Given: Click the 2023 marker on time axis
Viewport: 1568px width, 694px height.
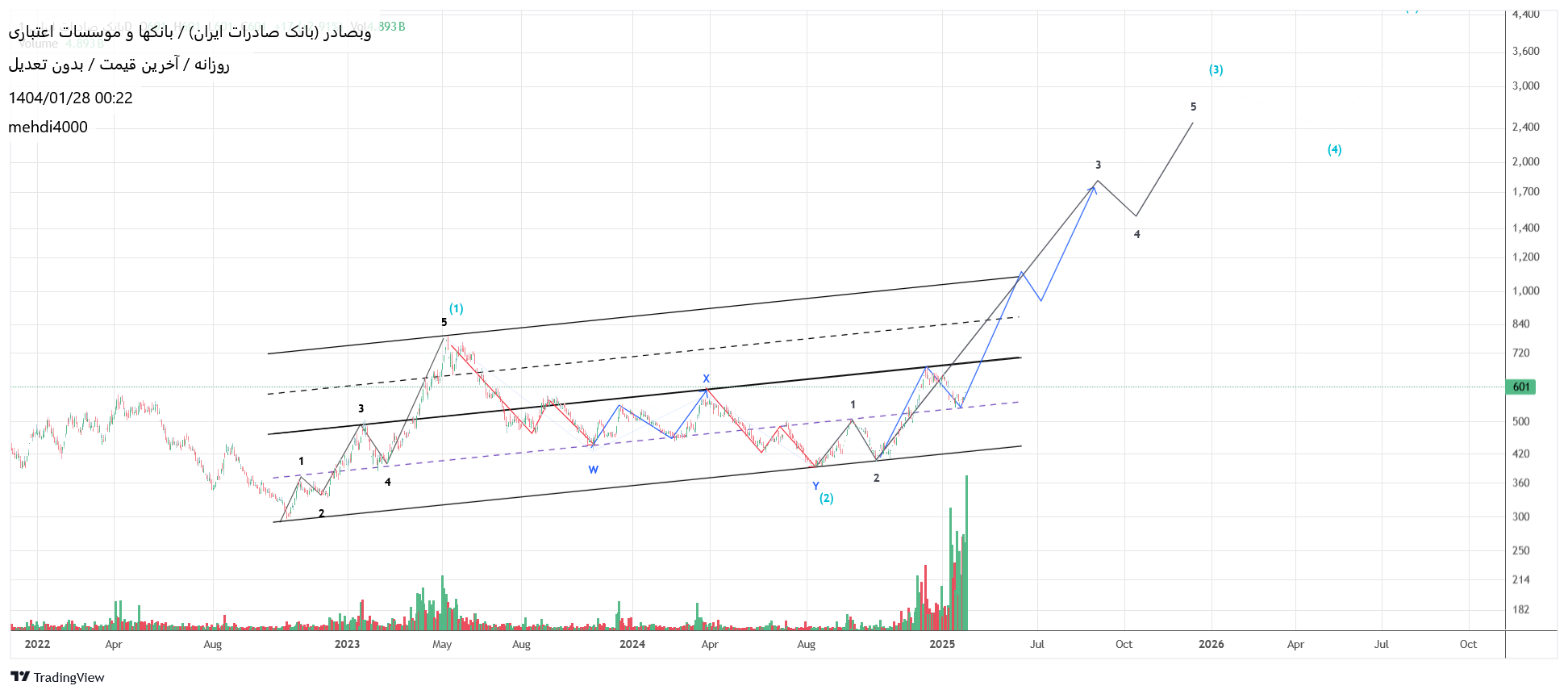Looking at the screenshot, I should 347,644.
